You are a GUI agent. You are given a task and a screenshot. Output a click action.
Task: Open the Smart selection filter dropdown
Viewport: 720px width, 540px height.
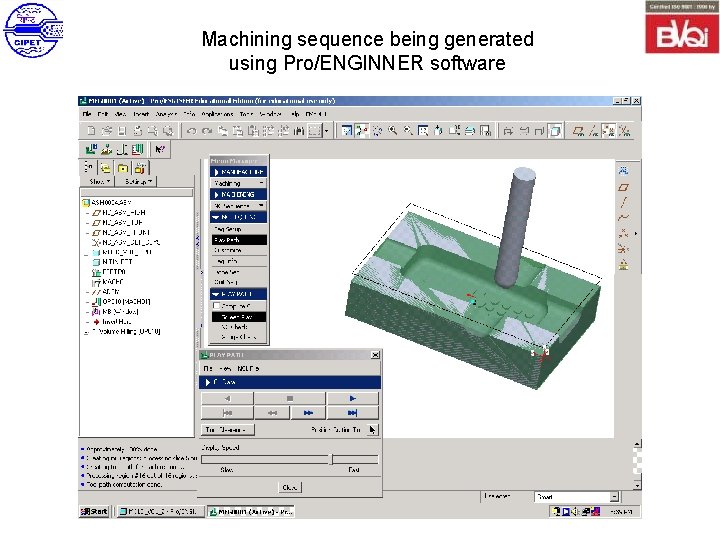614,497
